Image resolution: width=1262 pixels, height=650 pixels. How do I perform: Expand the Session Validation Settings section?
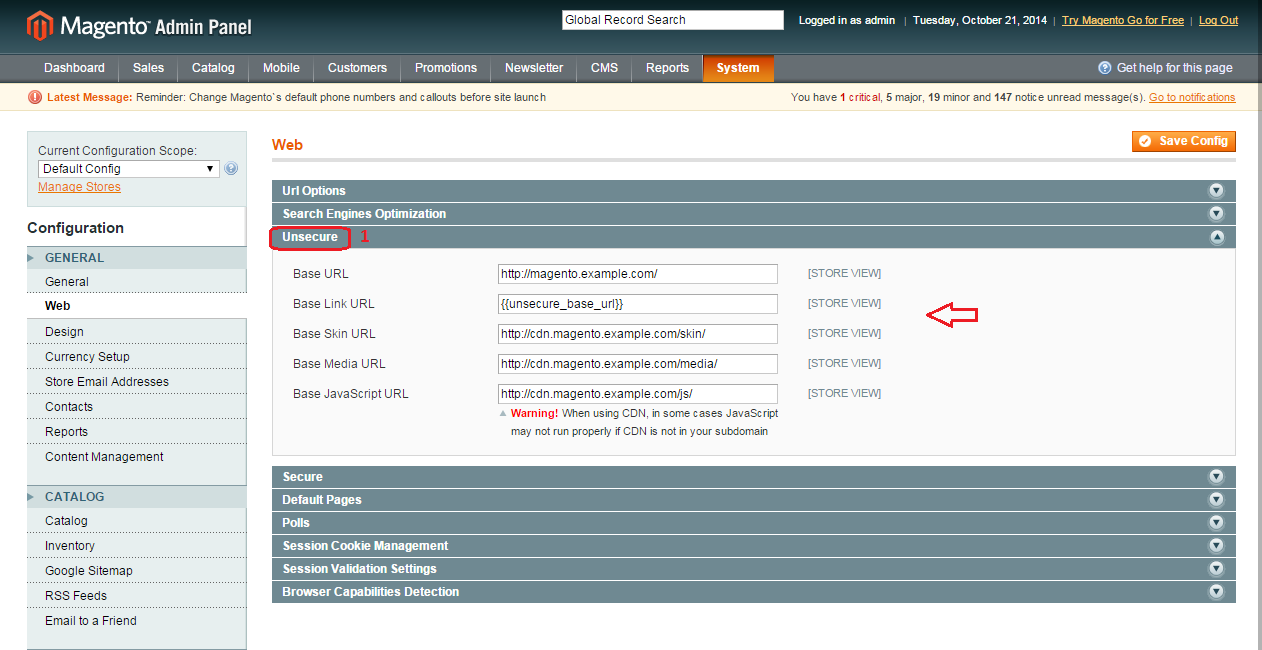[753, 569]
